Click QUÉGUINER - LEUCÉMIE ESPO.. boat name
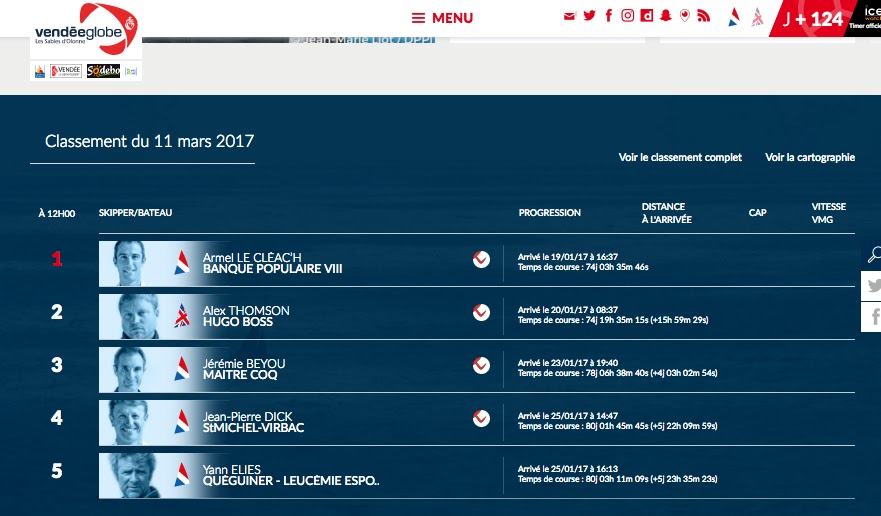Viewport: 881px width, 516px height. tap(291, 481)
